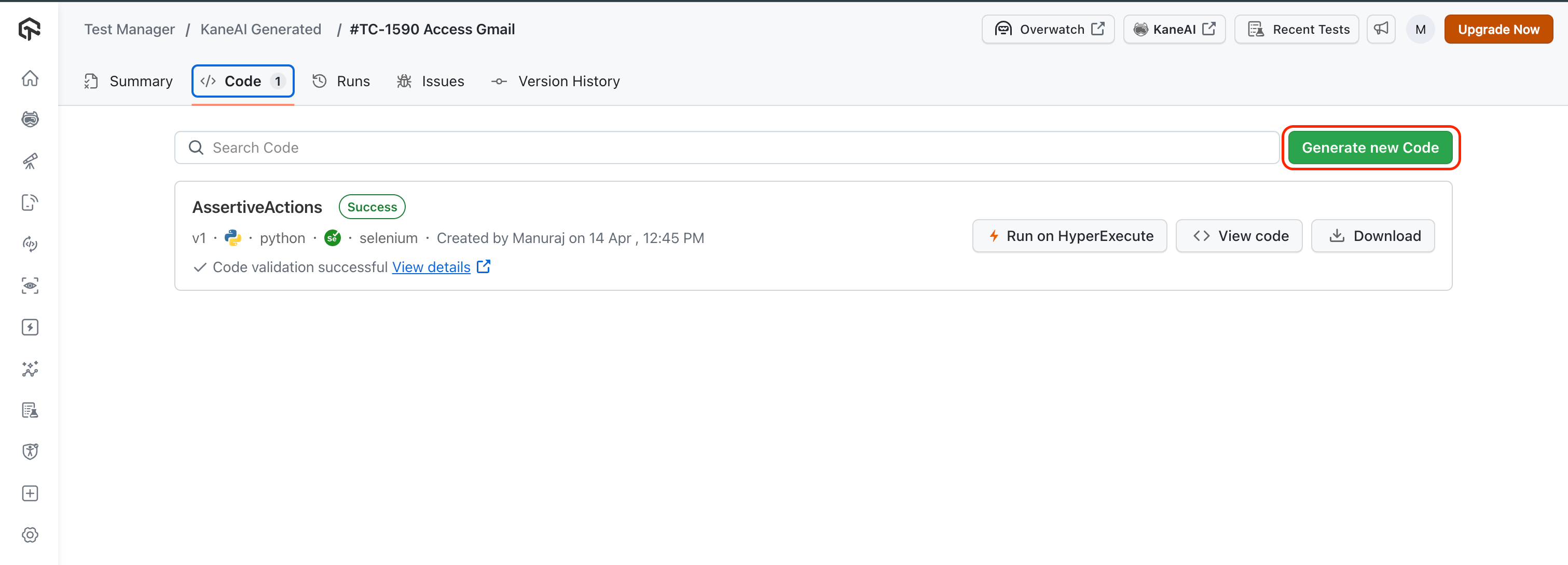Open the Insights analytics icon in sidebar
The image size is (1568, 565).
point(30,369)
